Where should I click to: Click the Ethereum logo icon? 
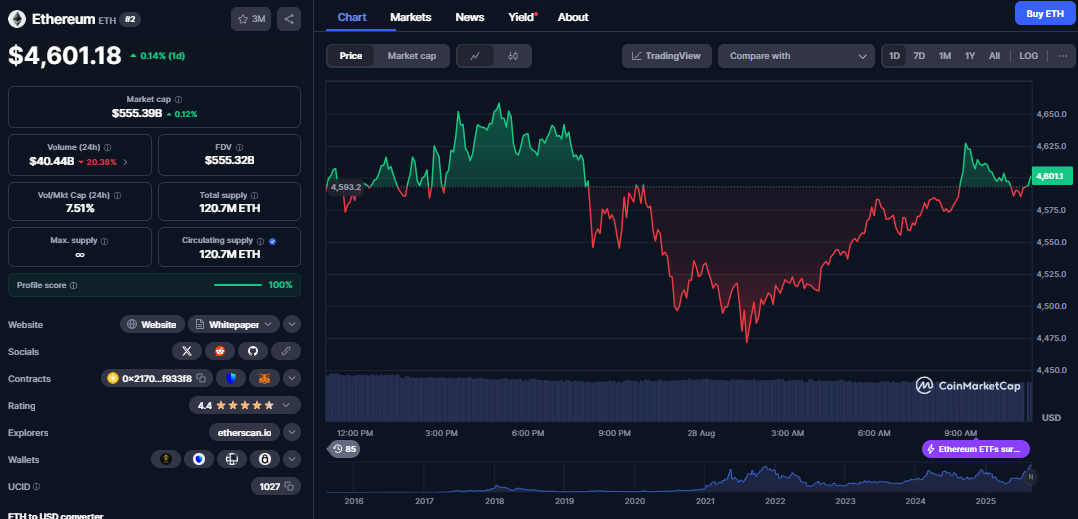(x=17, y=19)
